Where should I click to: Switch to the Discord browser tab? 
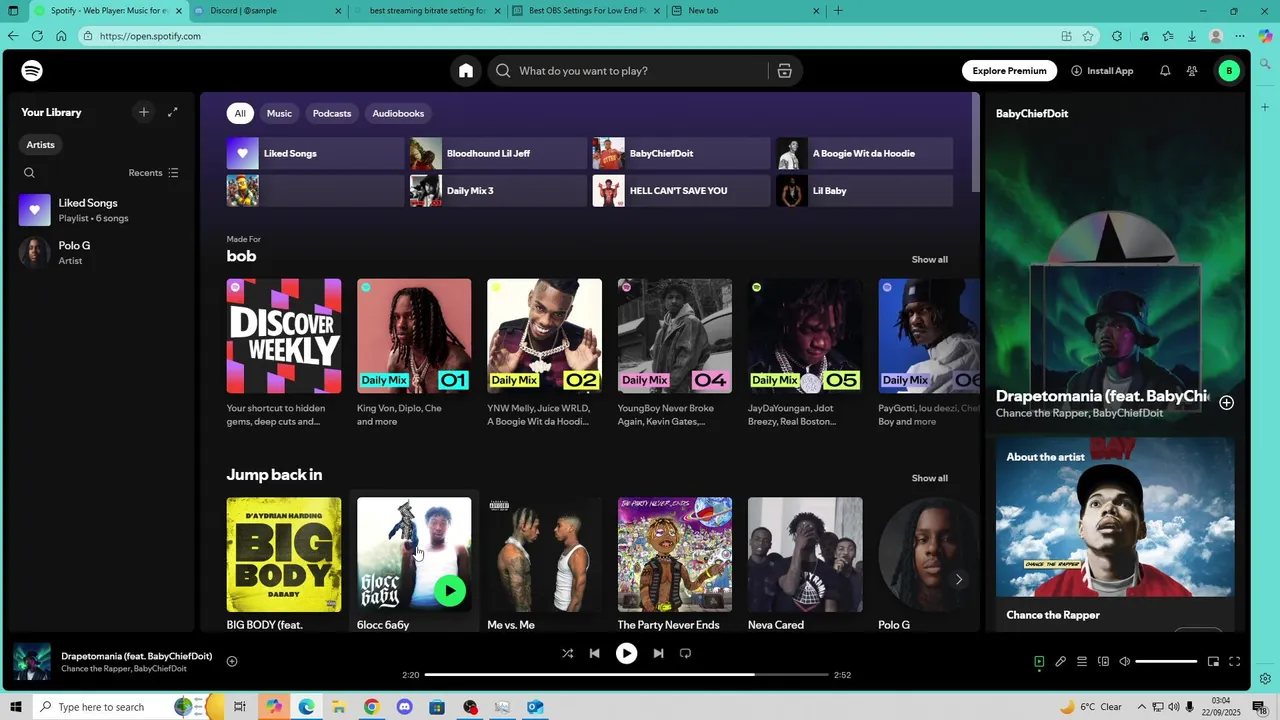(x=267, y=11)
